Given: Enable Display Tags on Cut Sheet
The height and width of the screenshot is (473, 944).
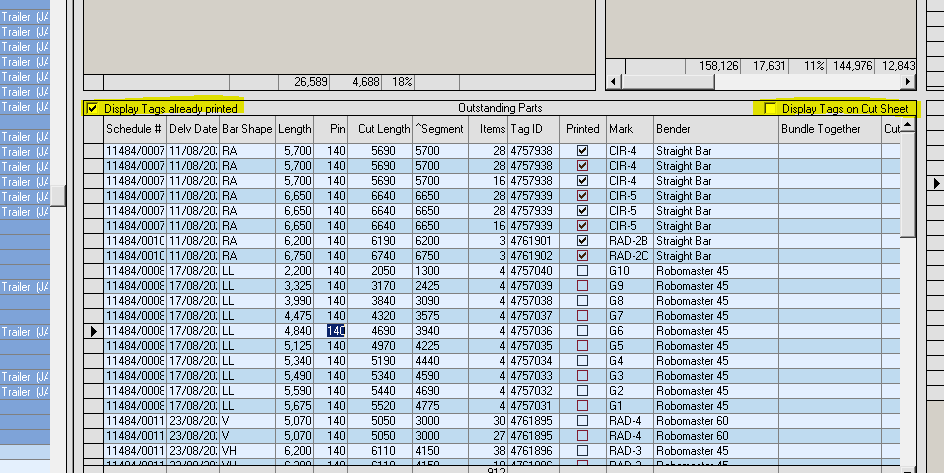Looking at the screenshot, I should [x=770, y=108].
